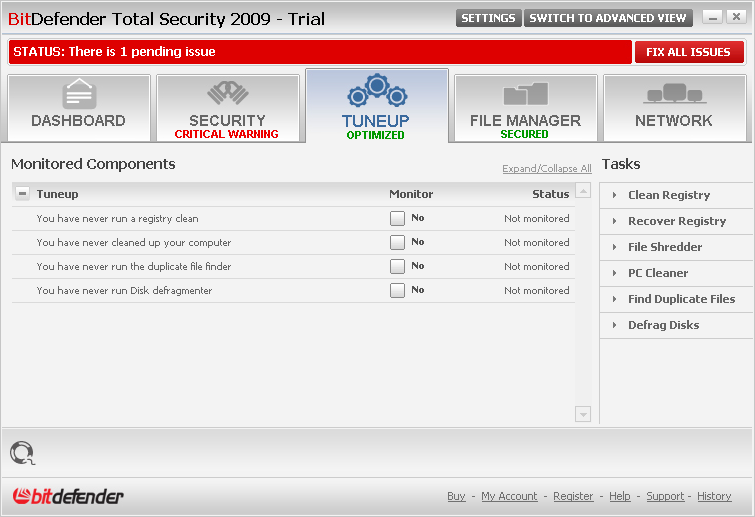Open the FILE MANAGER tab label

click(x=525, y=120)
